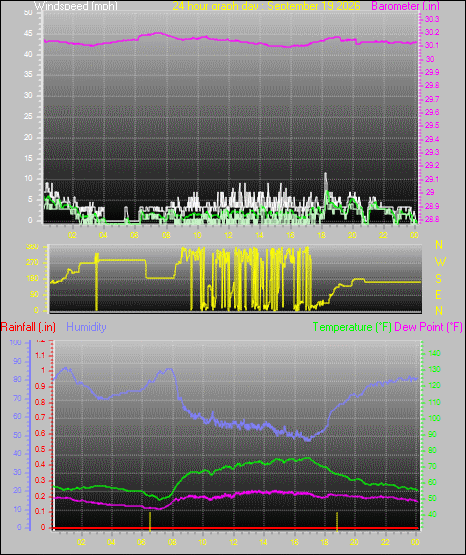Screen dimensions: 466x555
Task: Click the humidity peak near 08 hours
Action: 170,370
